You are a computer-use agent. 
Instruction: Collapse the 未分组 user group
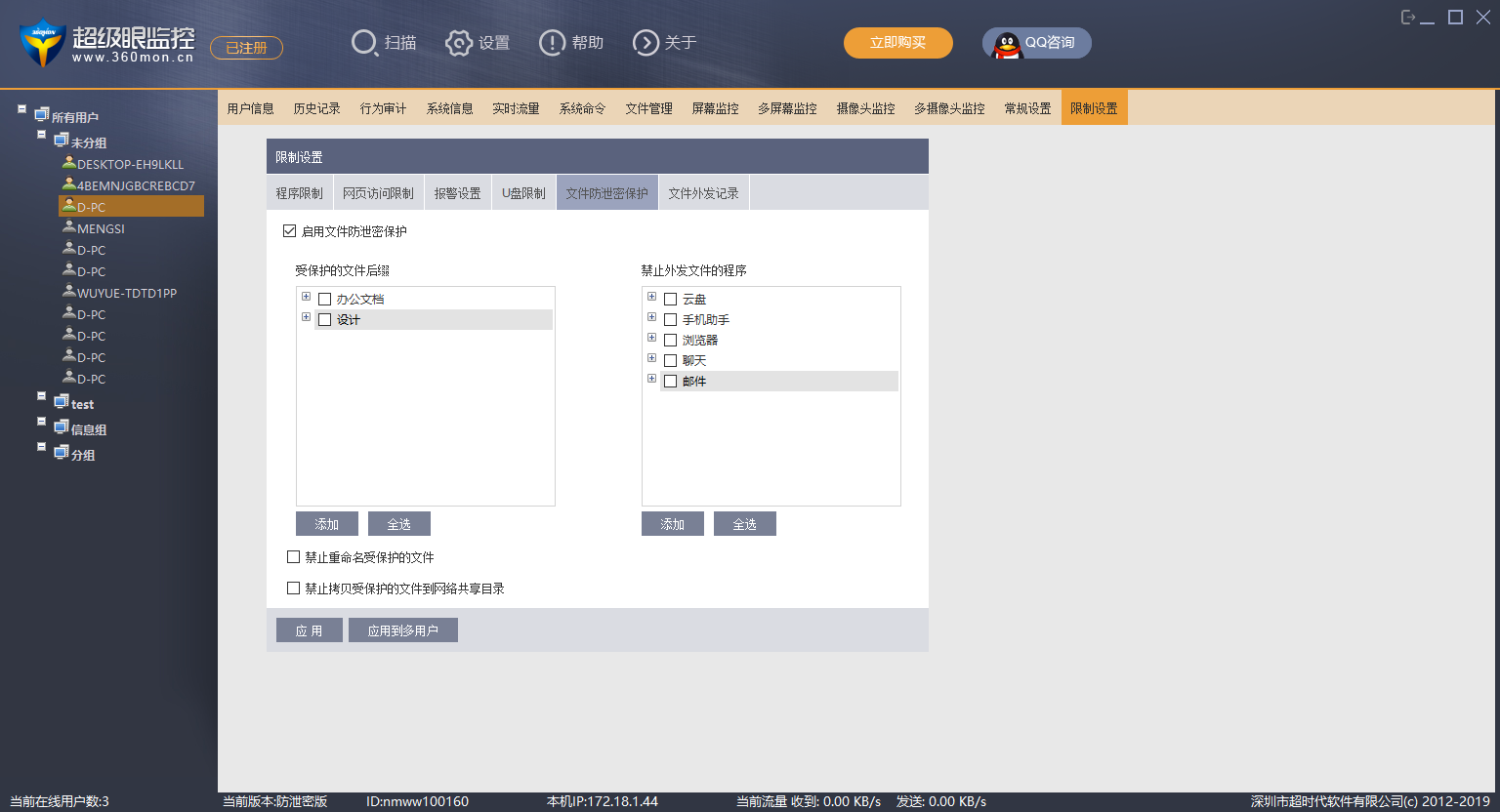[41, 135]
